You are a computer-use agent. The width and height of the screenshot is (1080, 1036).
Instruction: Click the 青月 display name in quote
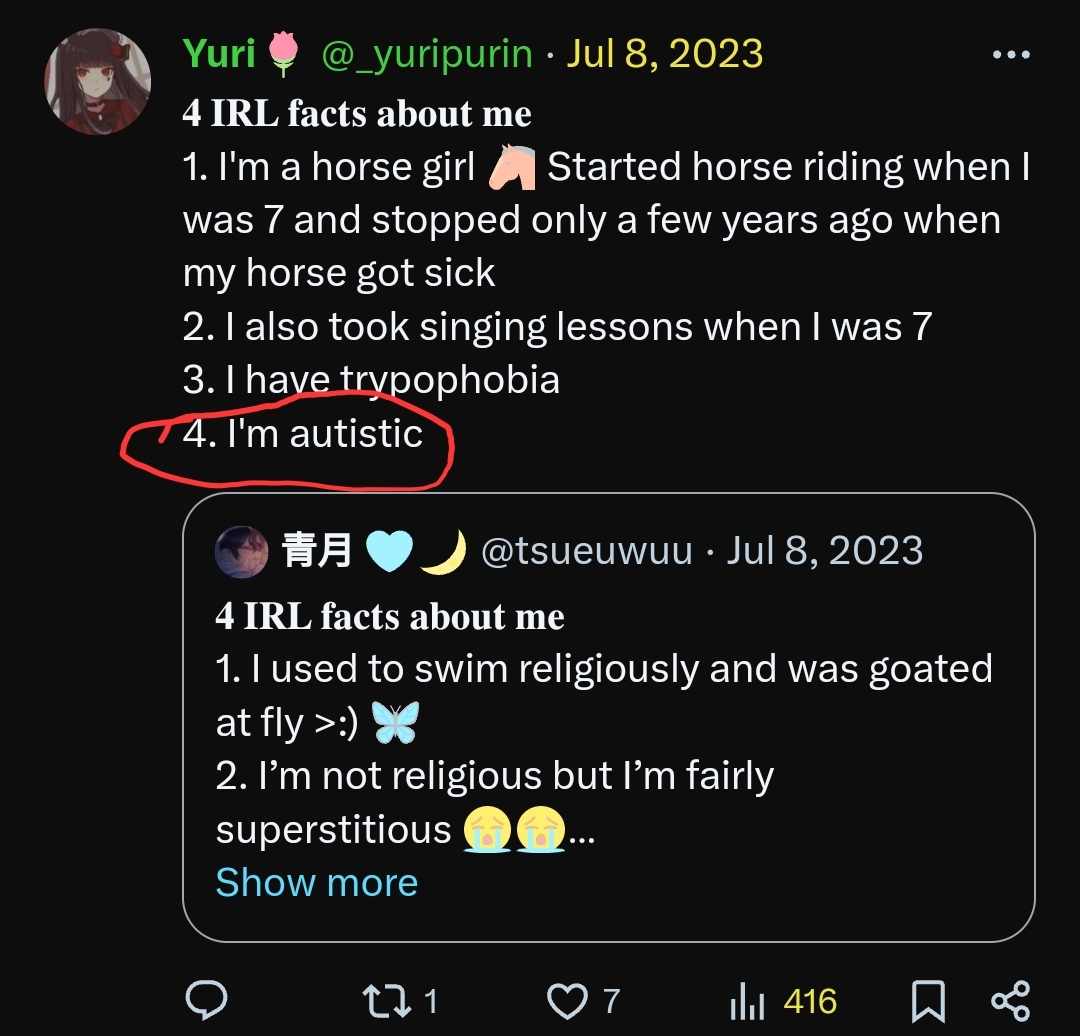[317, 551]
